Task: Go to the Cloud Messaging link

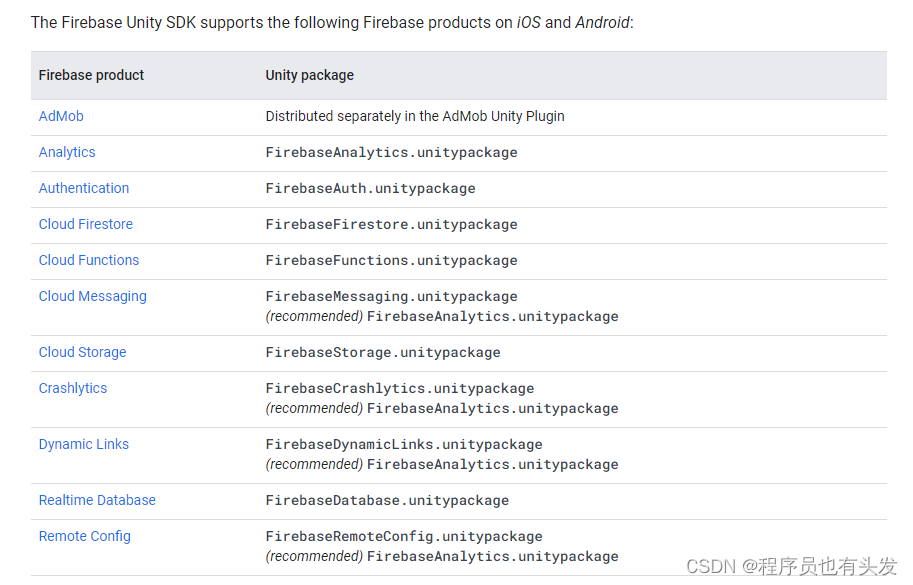Action: [93, 297]
